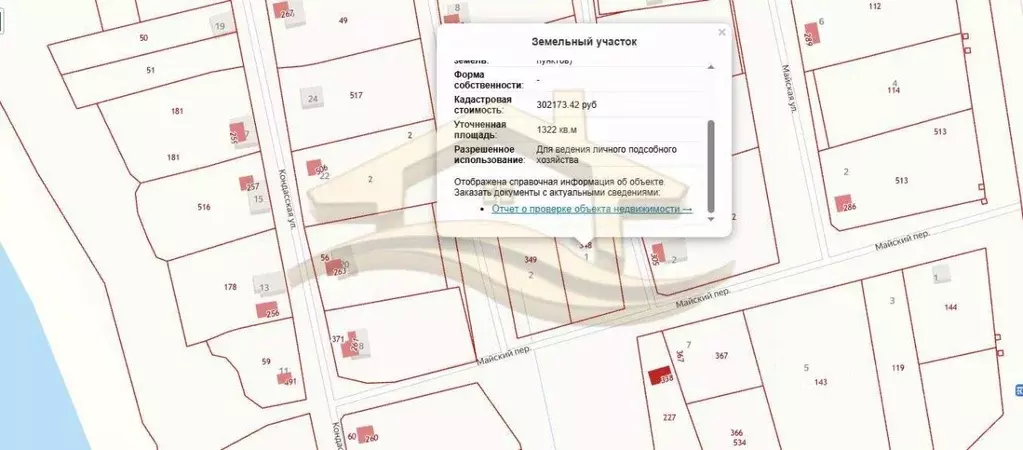Click the Земельный участок popup title
The height and width of the screenshot is (450, 1023).
coord(584,42)
